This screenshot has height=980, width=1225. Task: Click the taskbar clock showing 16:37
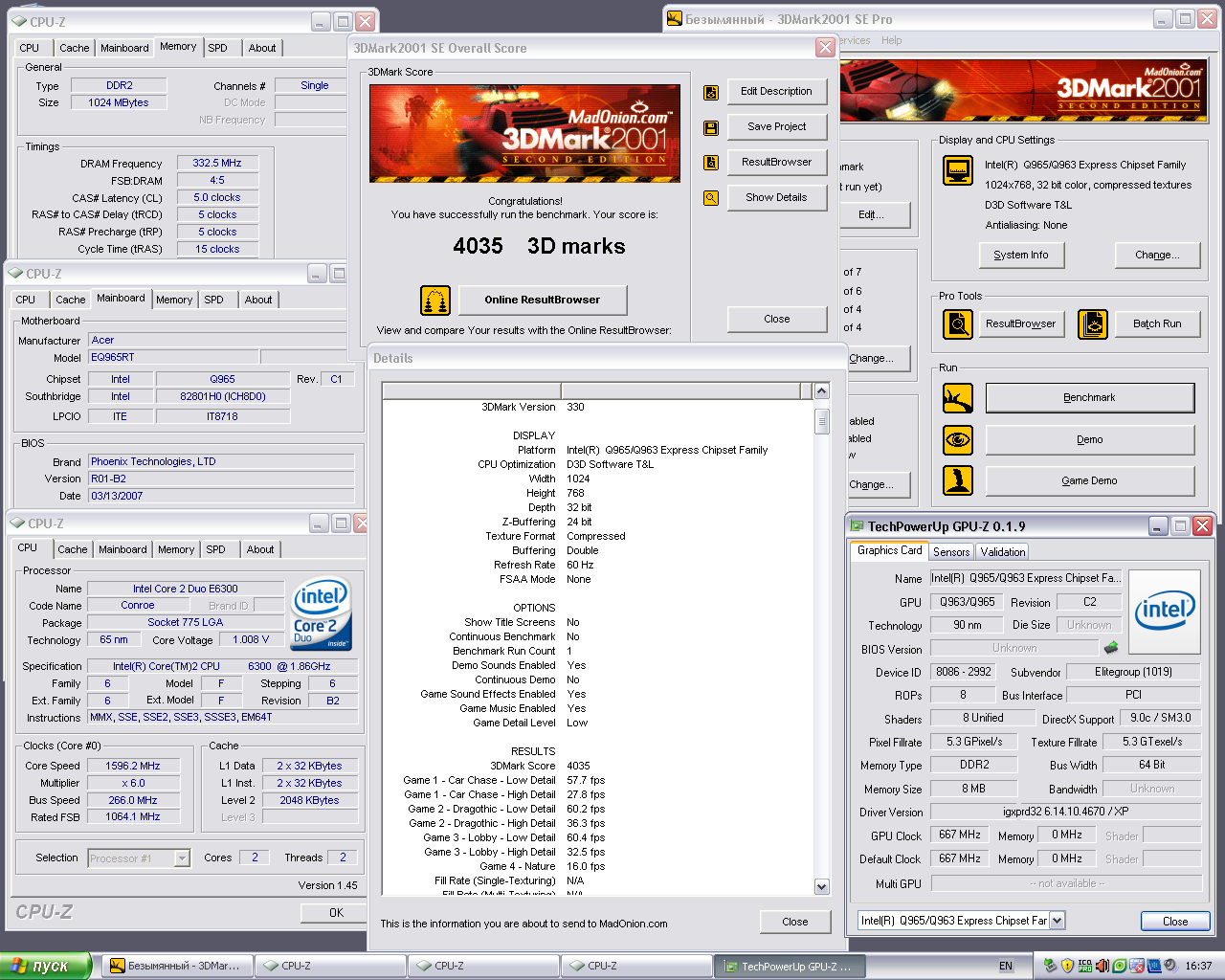(x=1198, y=967)
